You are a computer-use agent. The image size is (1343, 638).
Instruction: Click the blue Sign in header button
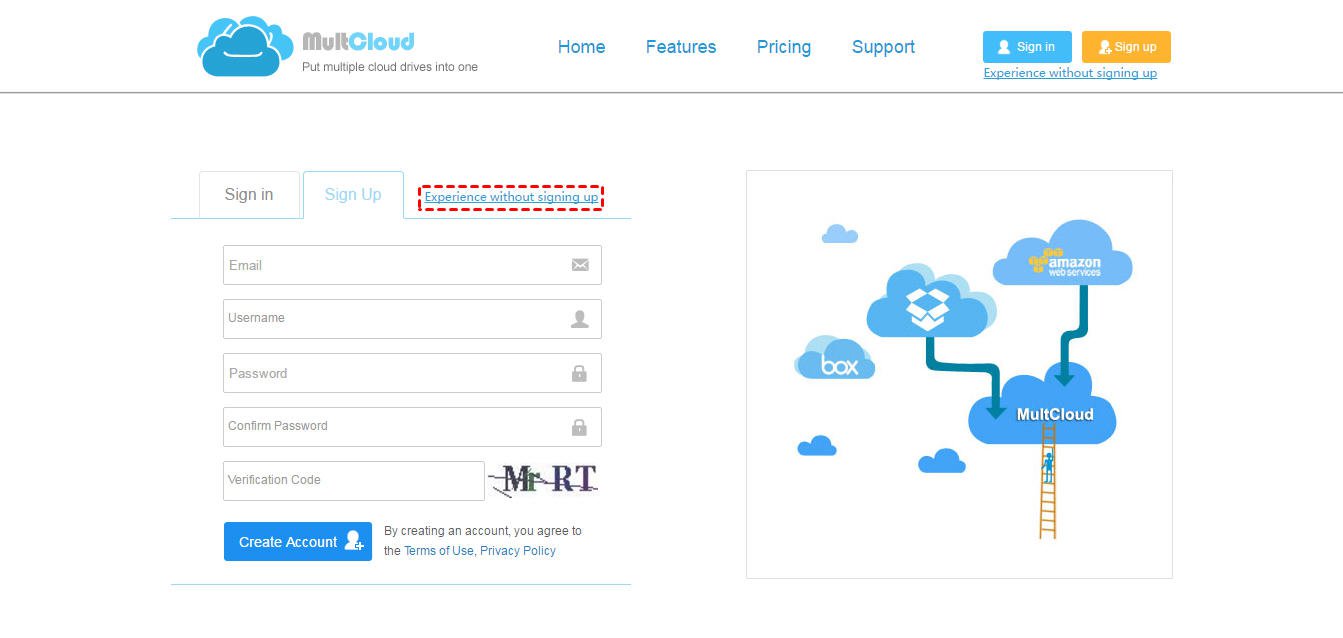(1027, 47)
